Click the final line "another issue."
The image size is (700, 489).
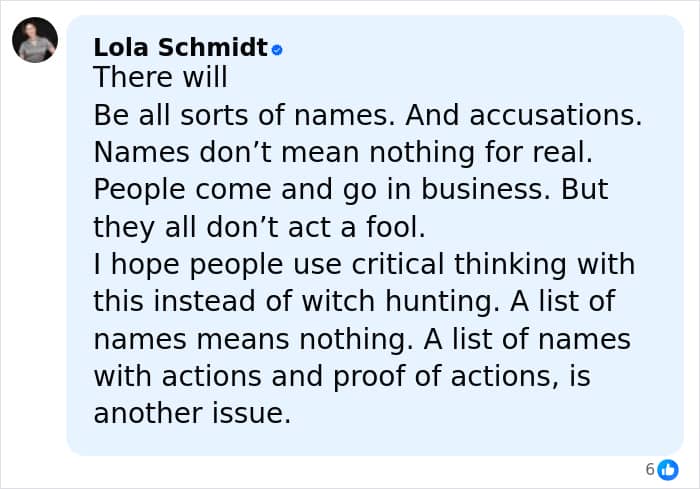(191, 413)
